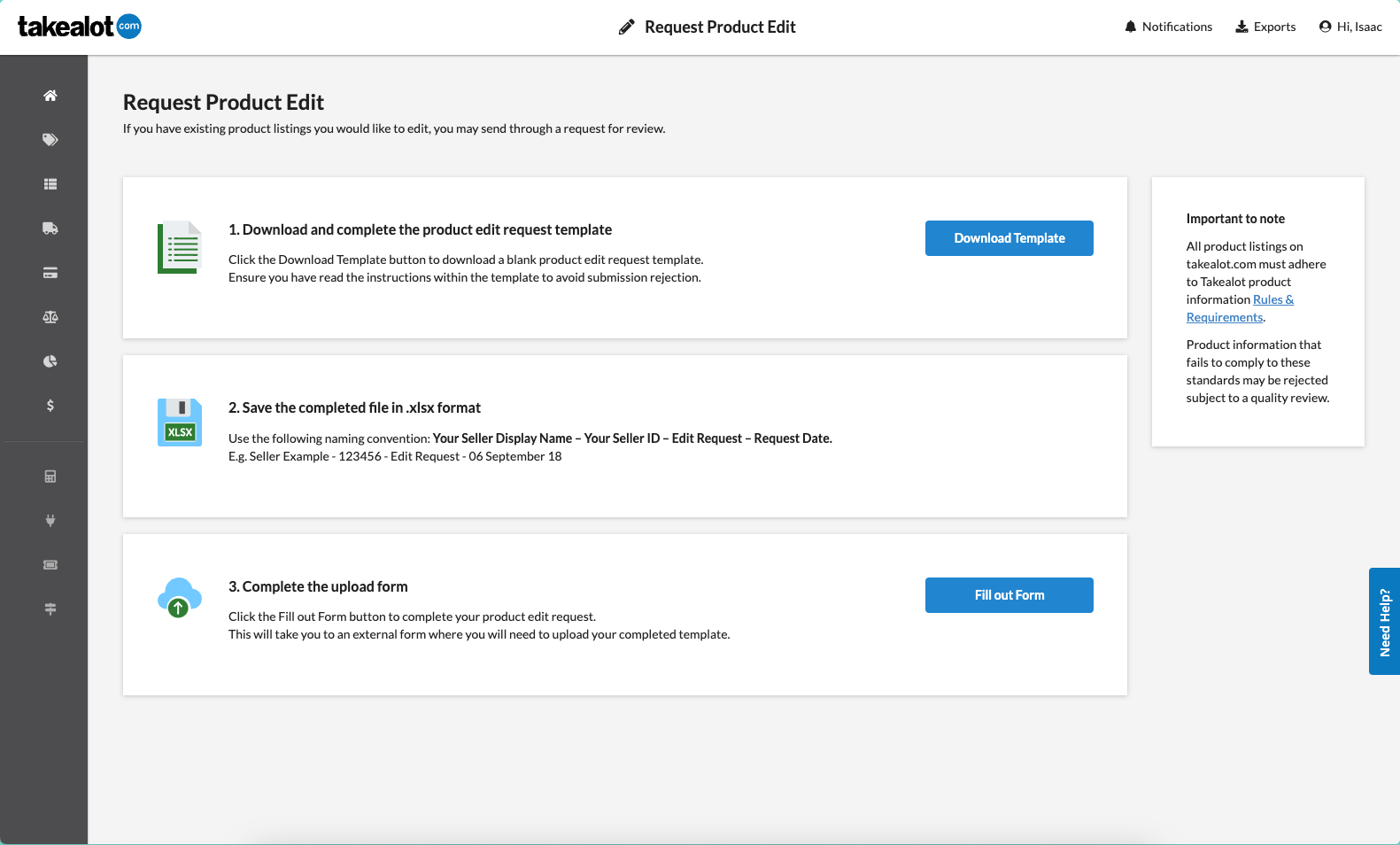This screenshot has height=845, width=1400.
Task: Open the home icon in sidebar
Action: (x=50, y=96)
